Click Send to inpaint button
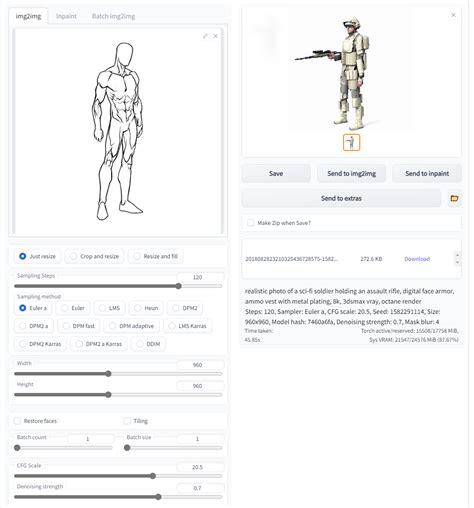This screenshot has width=474, height=508. 427,173
